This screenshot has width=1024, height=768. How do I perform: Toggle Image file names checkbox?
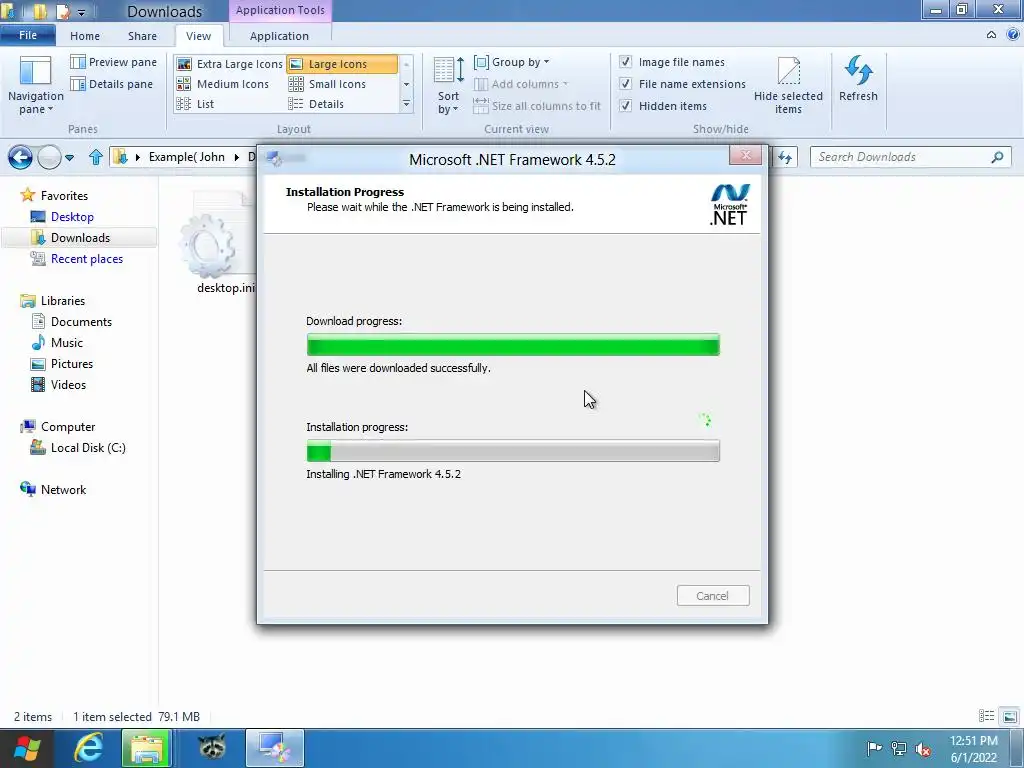tap(626, 61)
